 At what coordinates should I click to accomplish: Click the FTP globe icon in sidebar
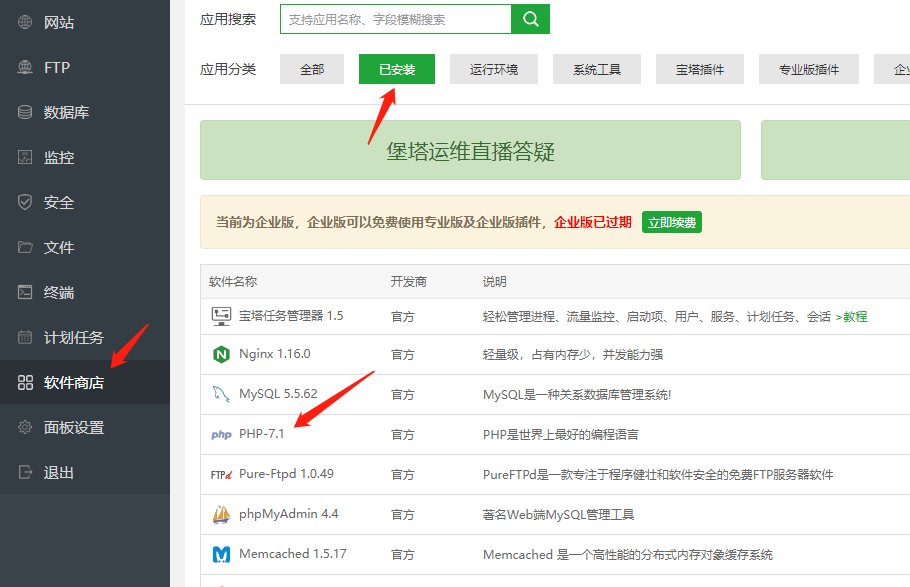pyautogui.click(x=25, y=67)
